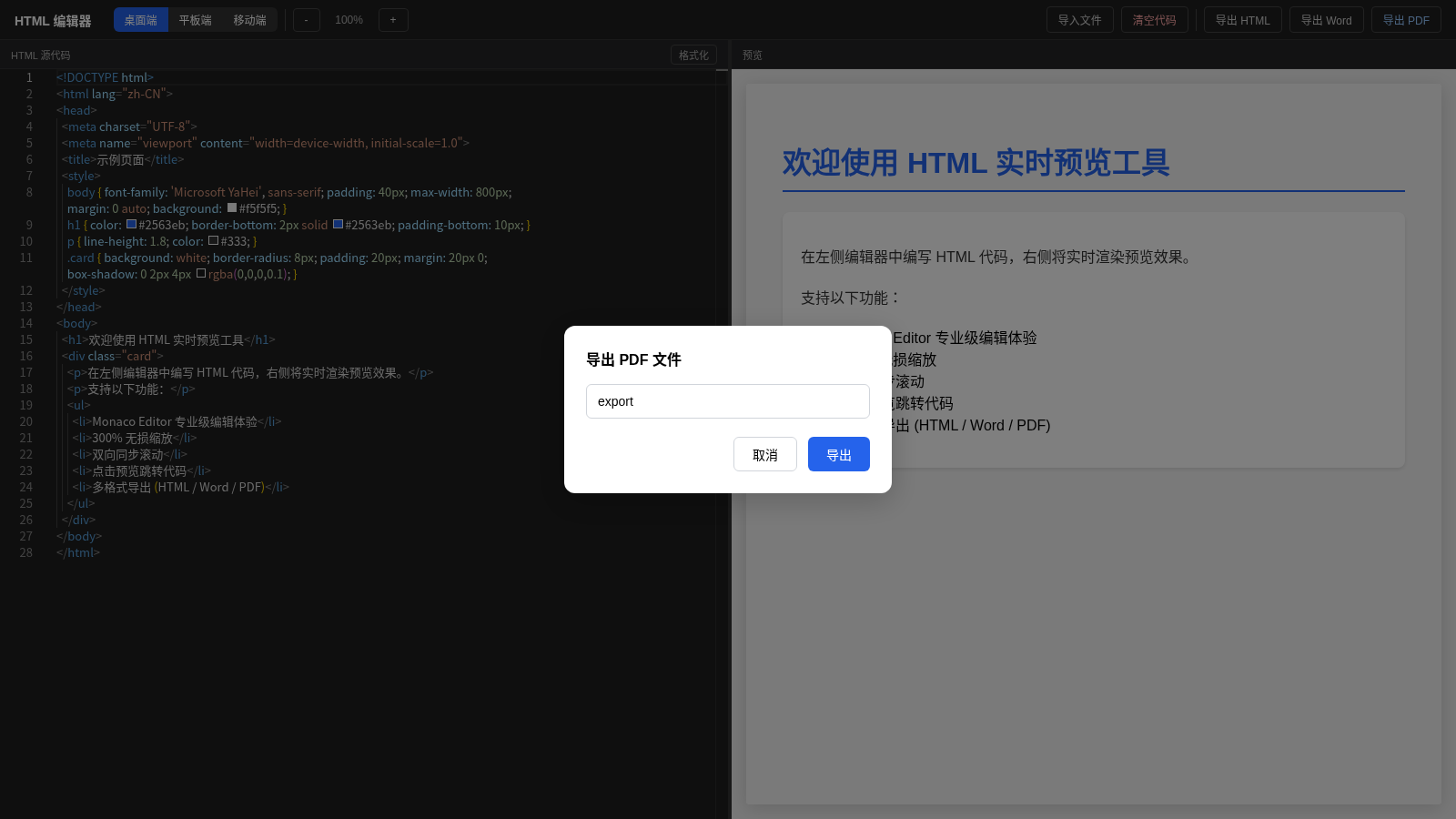The height and width of the screenshot is (819, 1456).
Task: Increase zoom with the plus button
Action: click(393, 20)
